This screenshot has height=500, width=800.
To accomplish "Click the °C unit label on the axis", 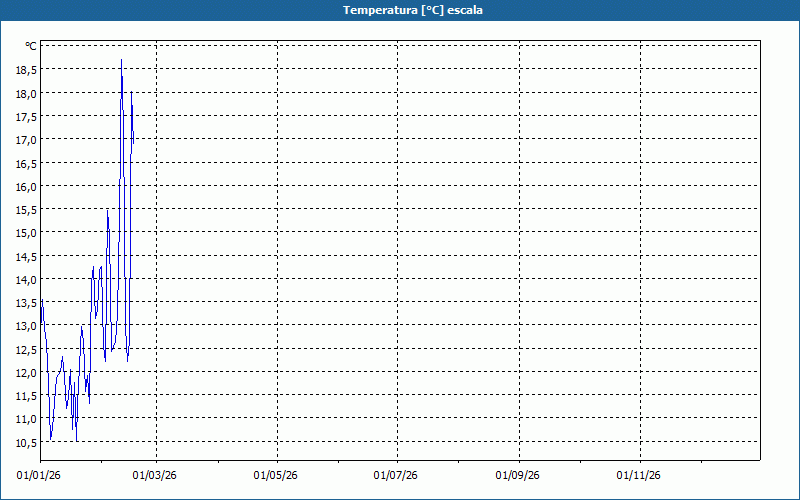I will tap(30, 46).
